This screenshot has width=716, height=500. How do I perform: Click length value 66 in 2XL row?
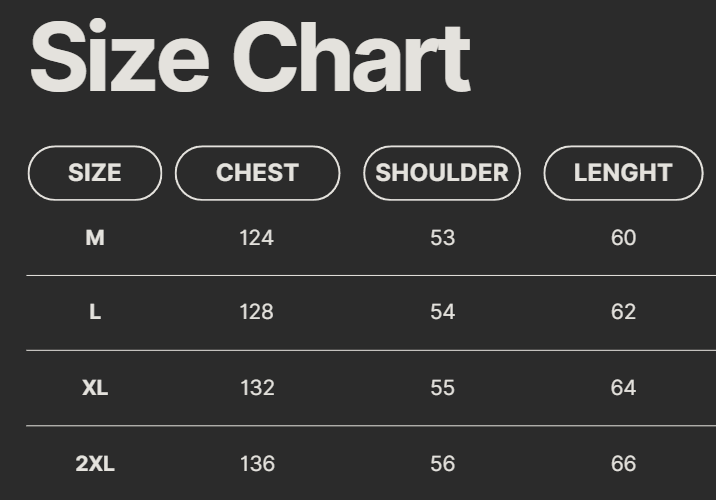(x=623, y=464)
